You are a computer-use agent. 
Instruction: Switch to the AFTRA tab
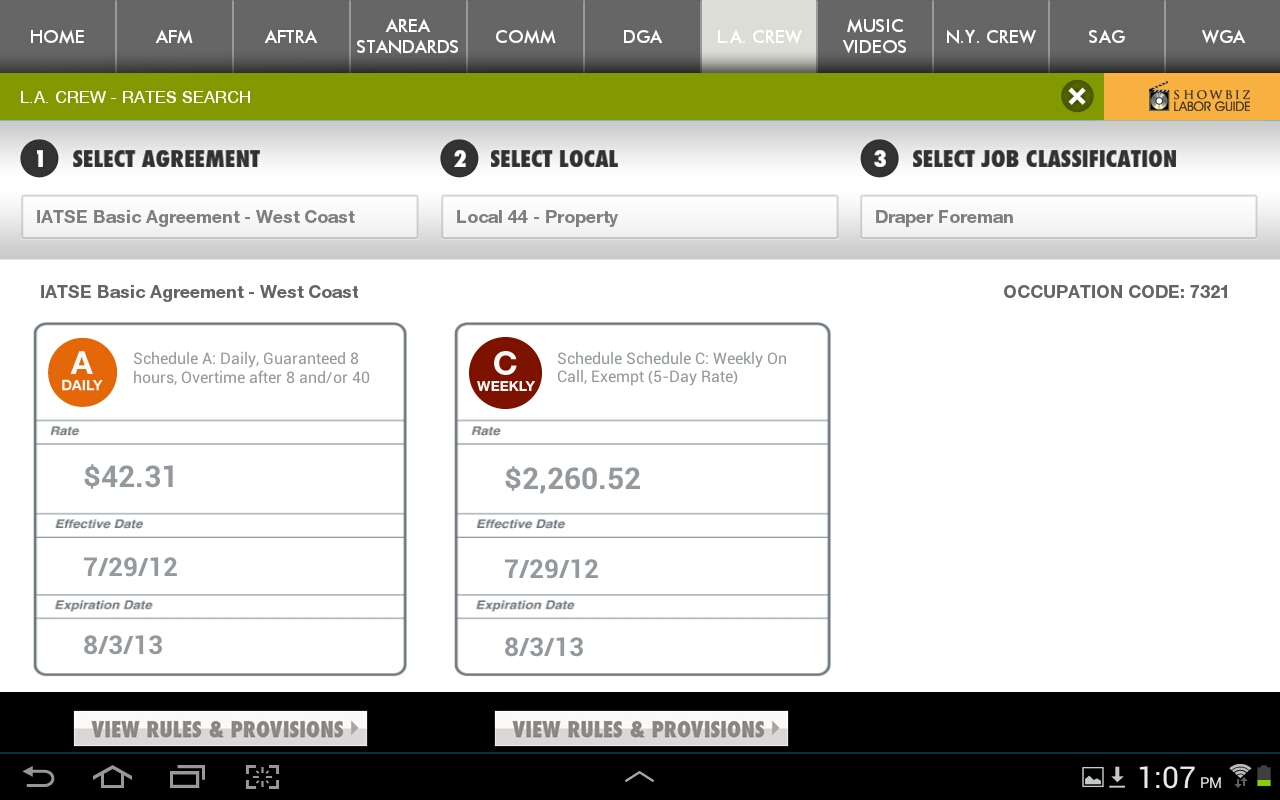click(291, 36)
